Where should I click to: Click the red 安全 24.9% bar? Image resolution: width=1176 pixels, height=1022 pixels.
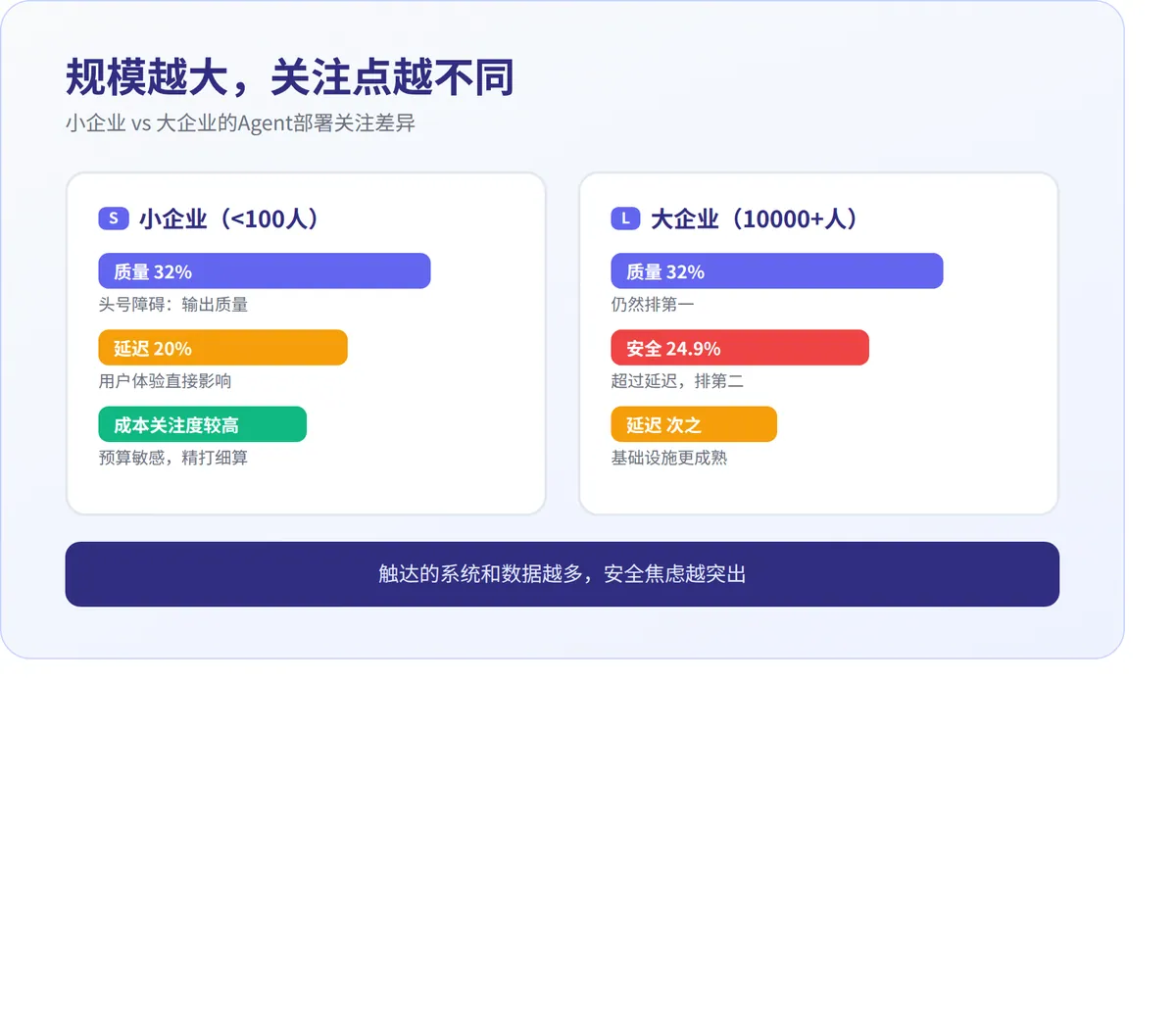740,348
